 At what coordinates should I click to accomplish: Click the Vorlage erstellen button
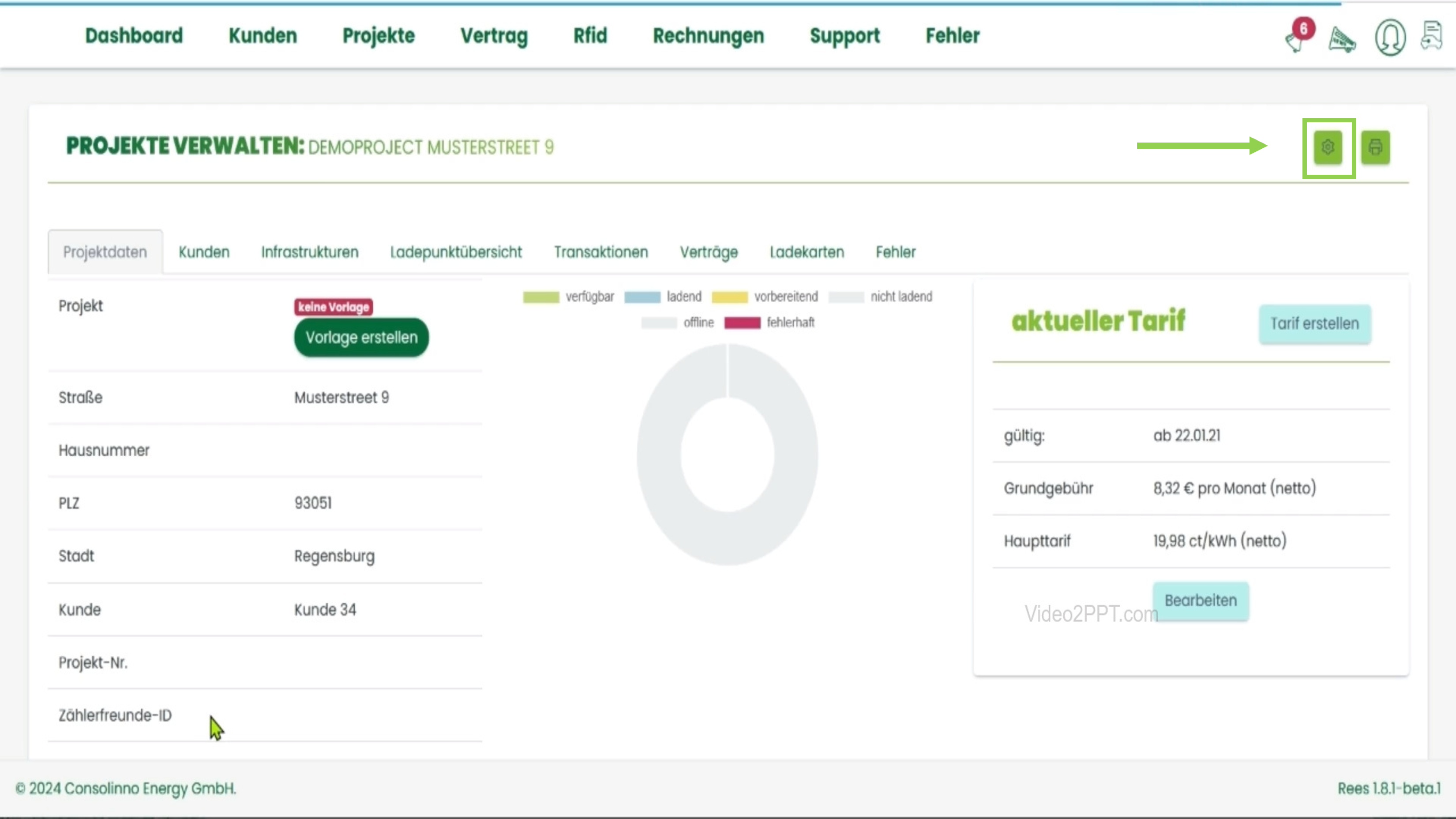(x=361, y=337)
